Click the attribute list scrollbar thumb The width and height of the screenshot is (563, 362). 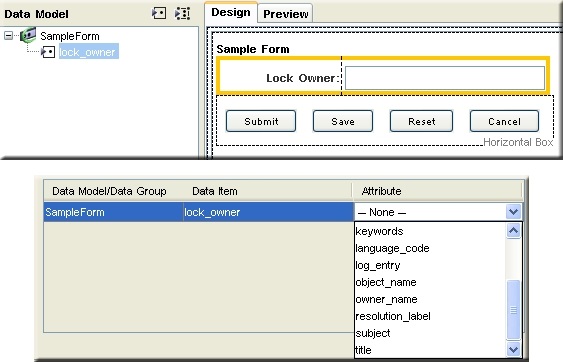point(513,310)
